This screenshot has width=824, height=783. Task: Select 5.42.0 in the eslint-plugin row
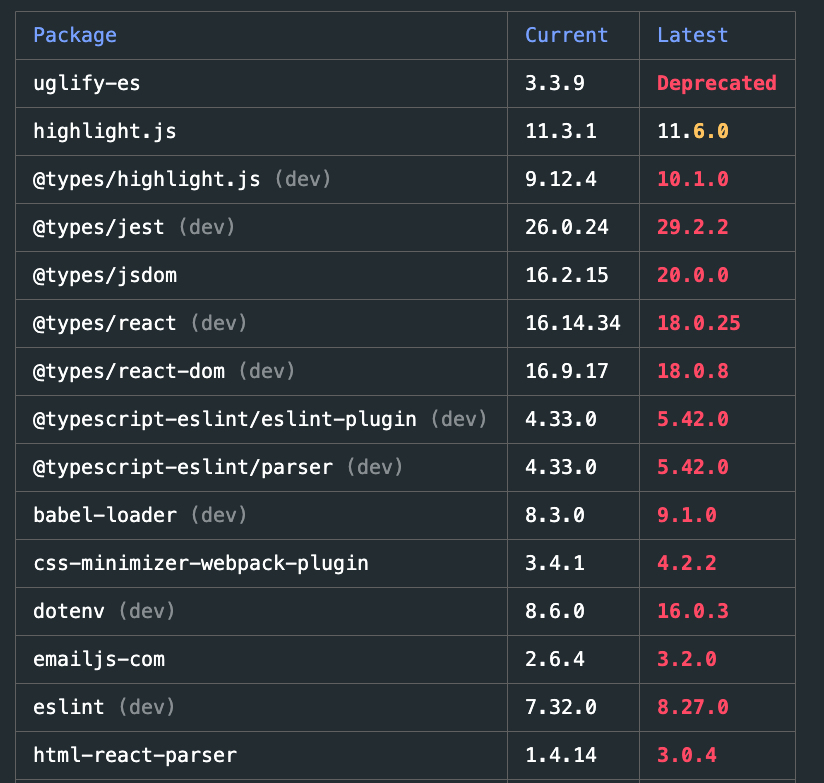click(x=693, y=419)
